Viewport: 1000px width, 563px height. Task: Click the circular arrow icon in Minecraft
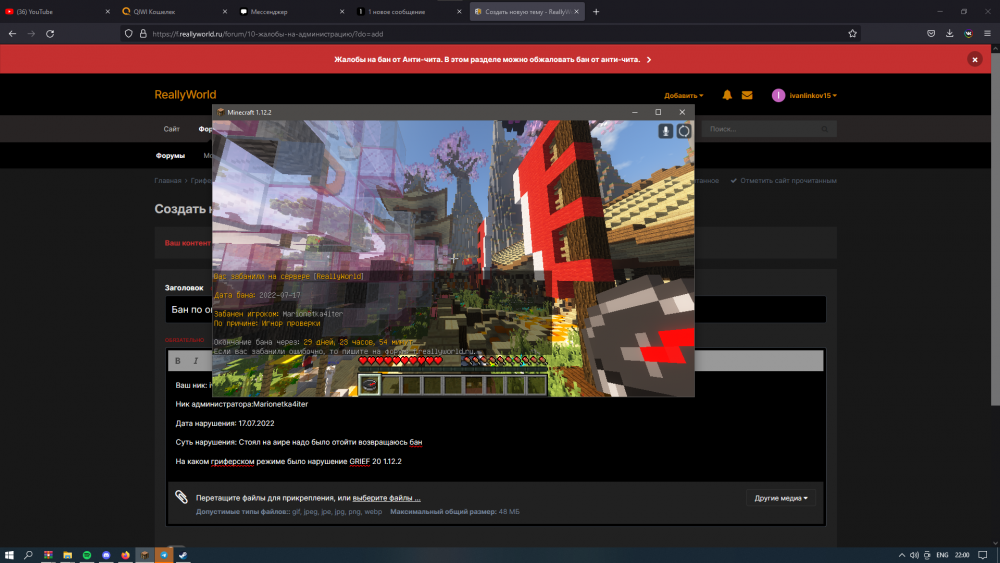684,131
